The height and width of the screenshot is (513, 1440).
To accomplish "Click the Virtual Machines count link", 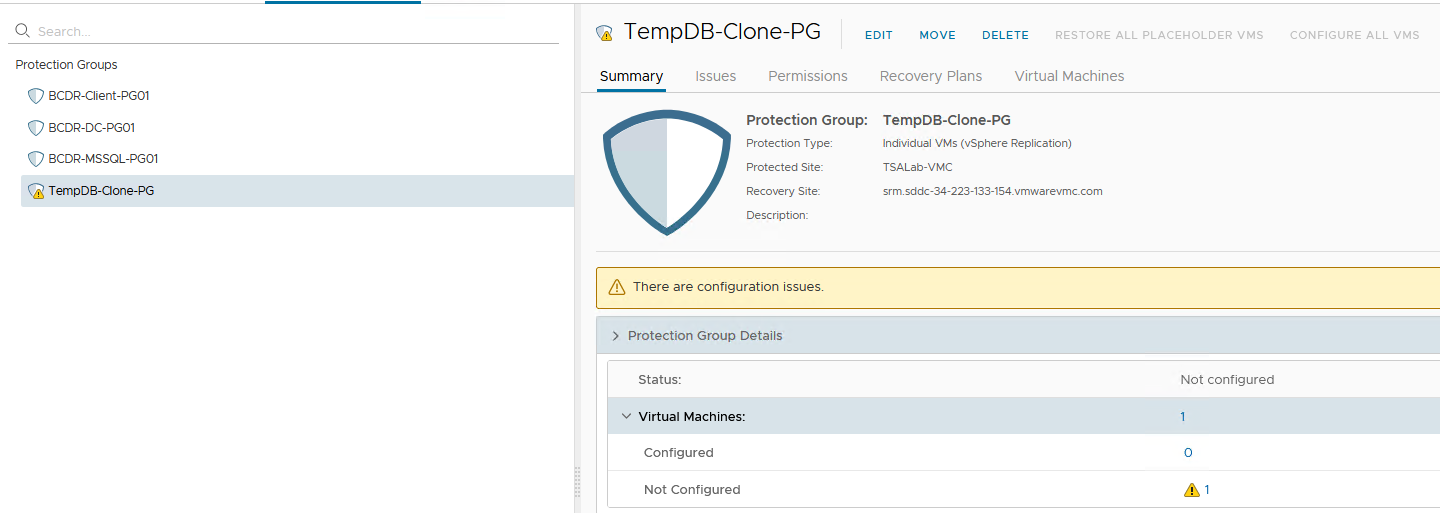I will tap(1183, 417).
